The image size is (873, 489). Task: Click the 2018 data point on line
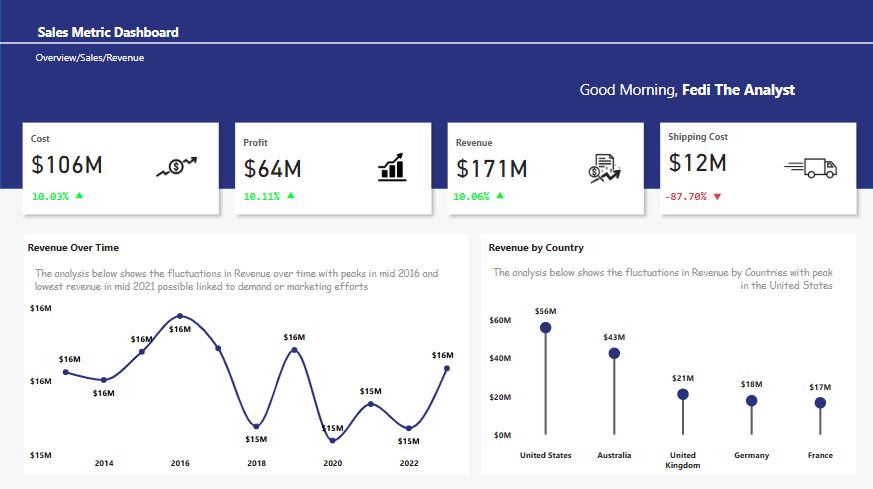click(x=256, y=426)
